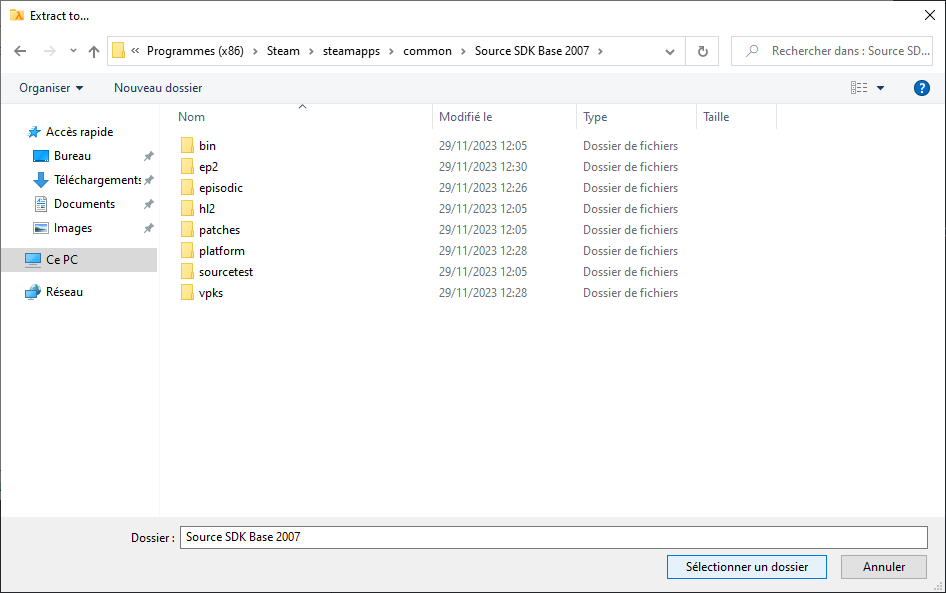Navigate to steamapps breadcrumb

[351, 51]
